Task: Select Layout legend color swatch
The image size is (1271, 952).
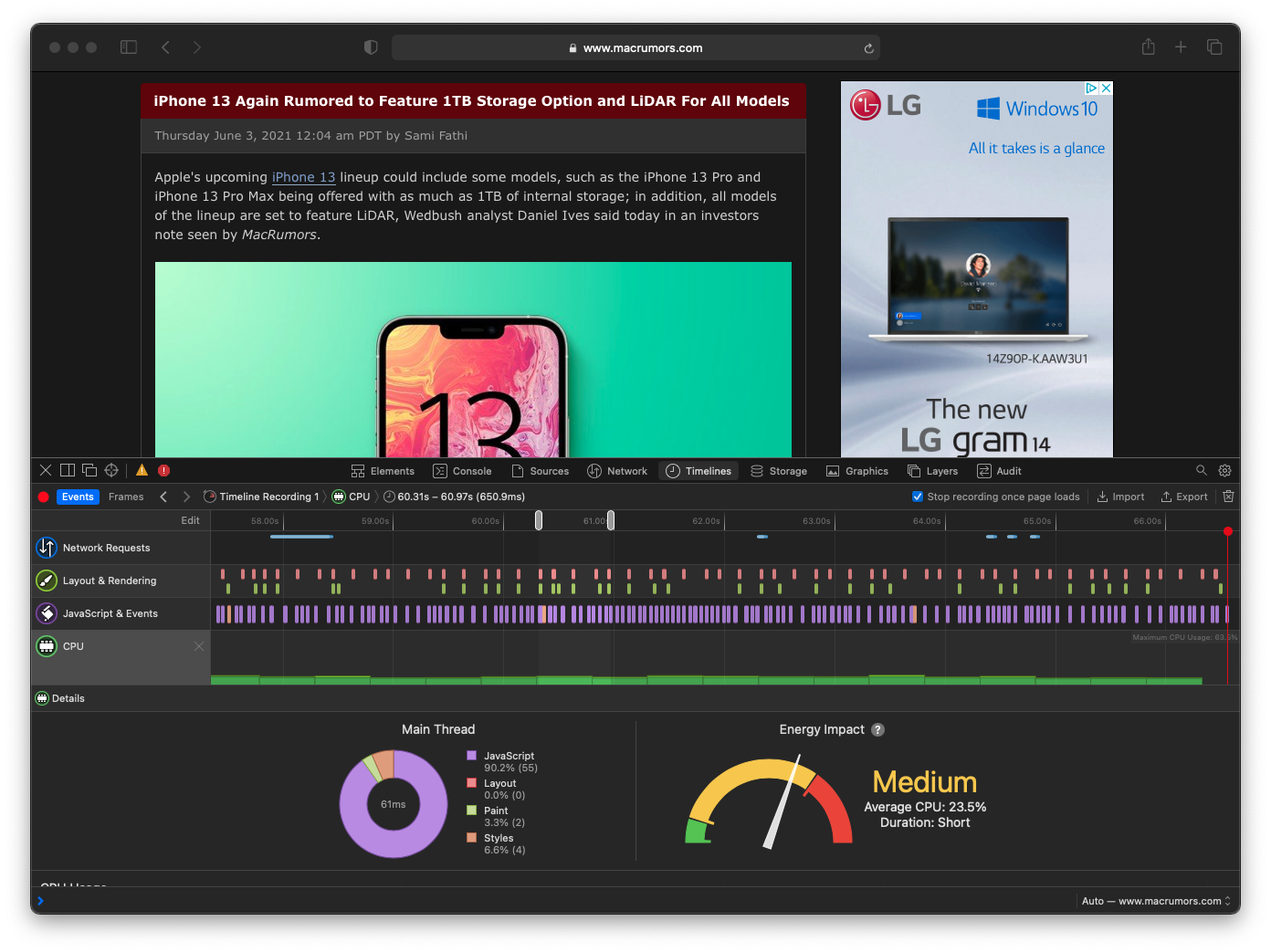Action: click(471, 783)
